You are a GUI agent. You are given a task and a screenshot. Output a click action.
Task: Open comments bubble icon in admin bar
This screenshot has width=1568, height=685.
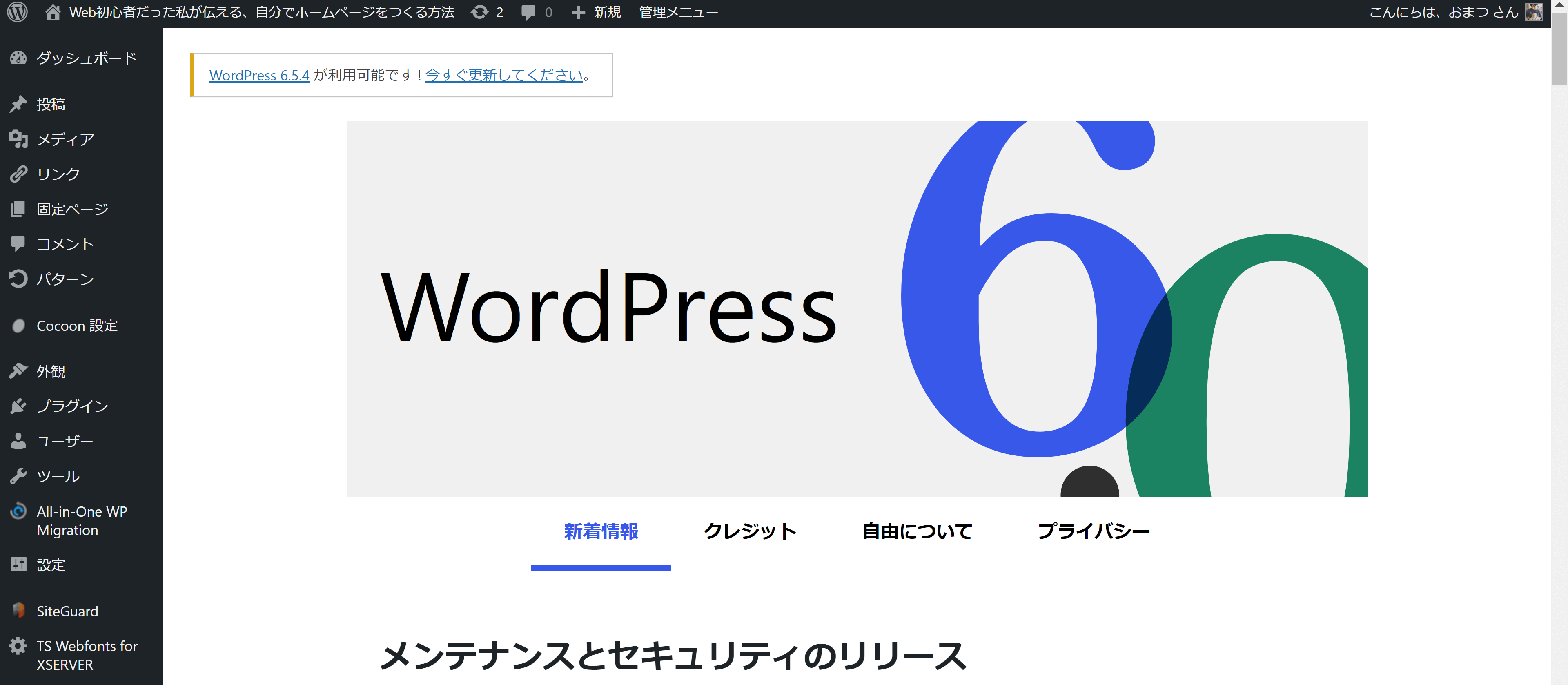tap(528, 13)
